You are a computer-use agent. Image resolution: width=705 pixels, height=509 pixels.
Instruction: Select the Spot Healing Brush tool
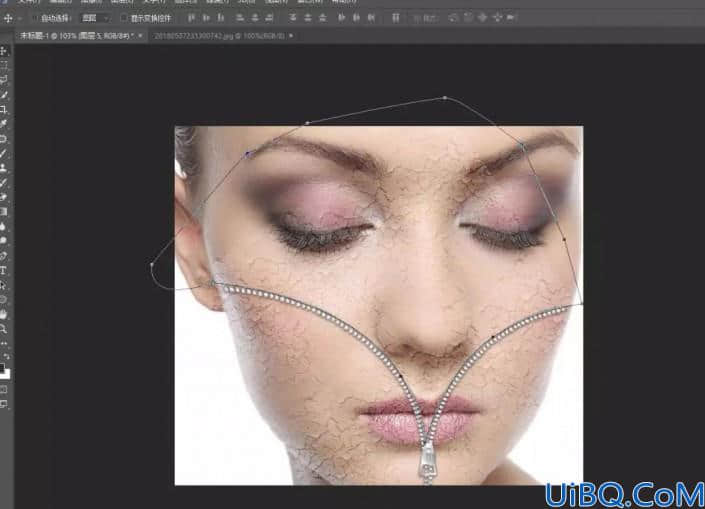pos(4,138)
